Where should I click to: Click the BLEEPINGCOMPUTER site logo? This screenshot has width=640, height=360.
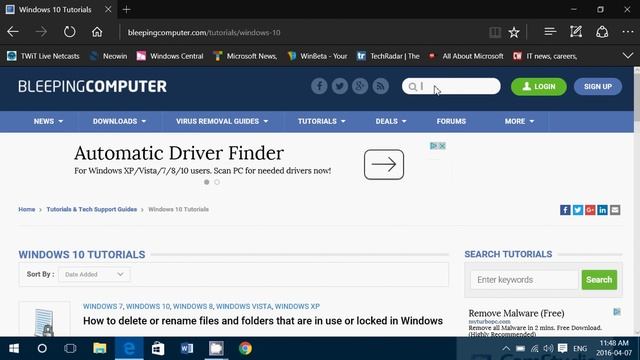click(92, 86)
